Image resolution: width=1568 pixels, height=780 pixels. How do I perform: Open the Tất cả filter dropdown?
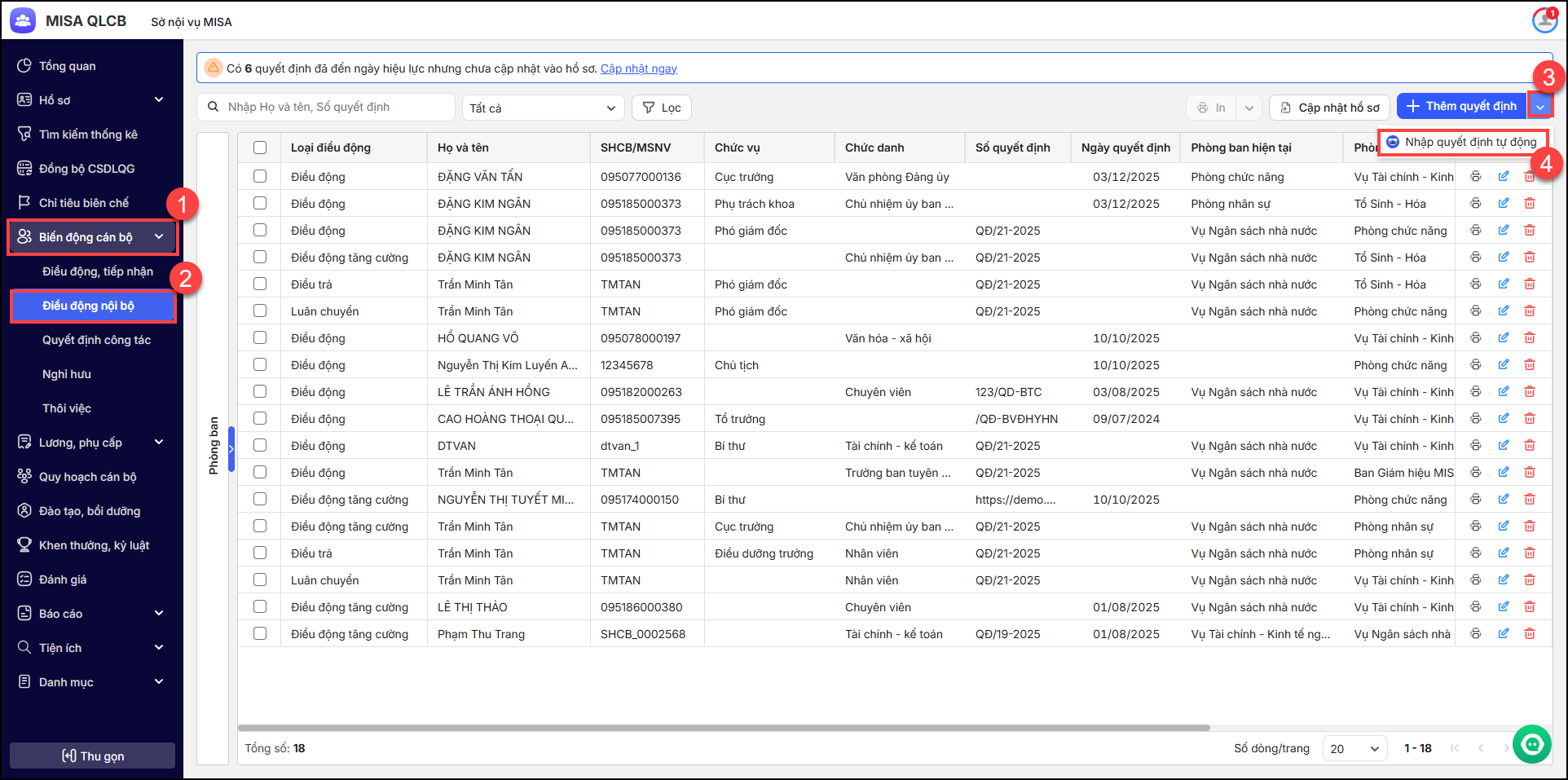542,108
